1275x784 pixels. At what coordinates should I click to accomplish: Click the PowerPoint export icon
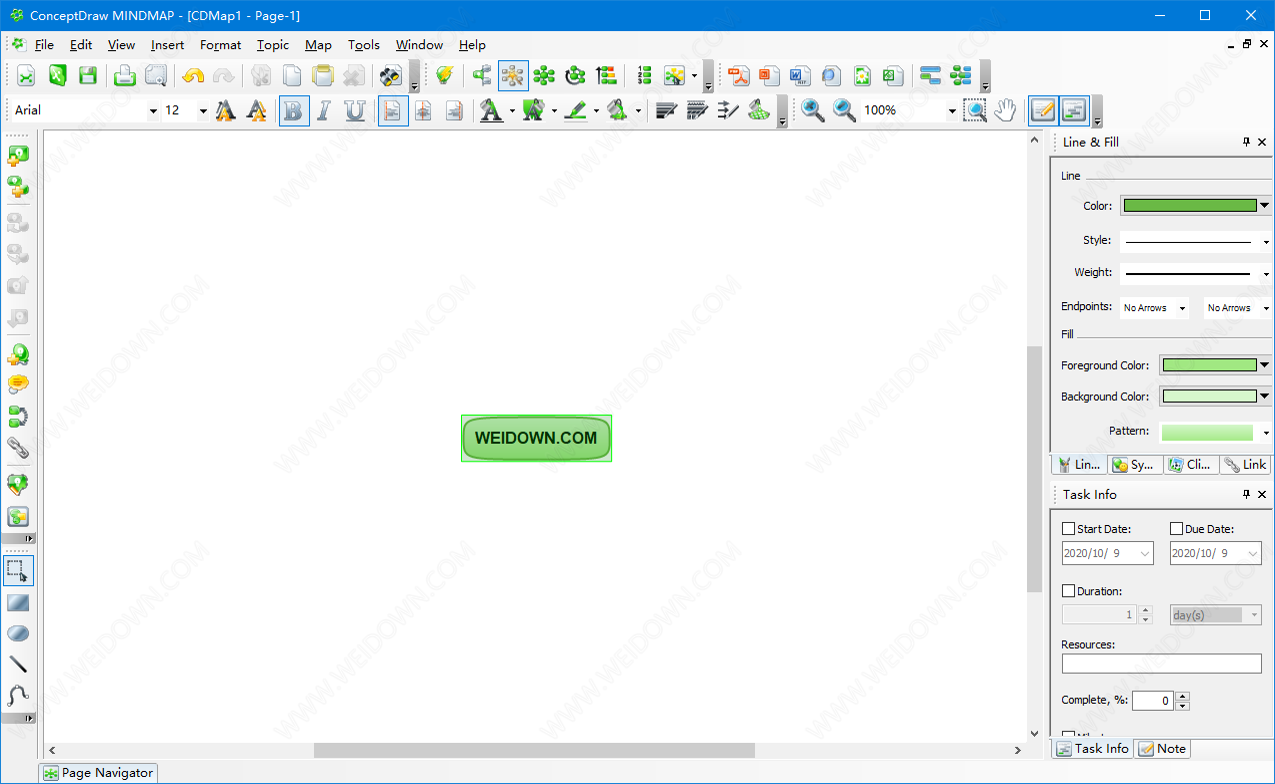769,75
